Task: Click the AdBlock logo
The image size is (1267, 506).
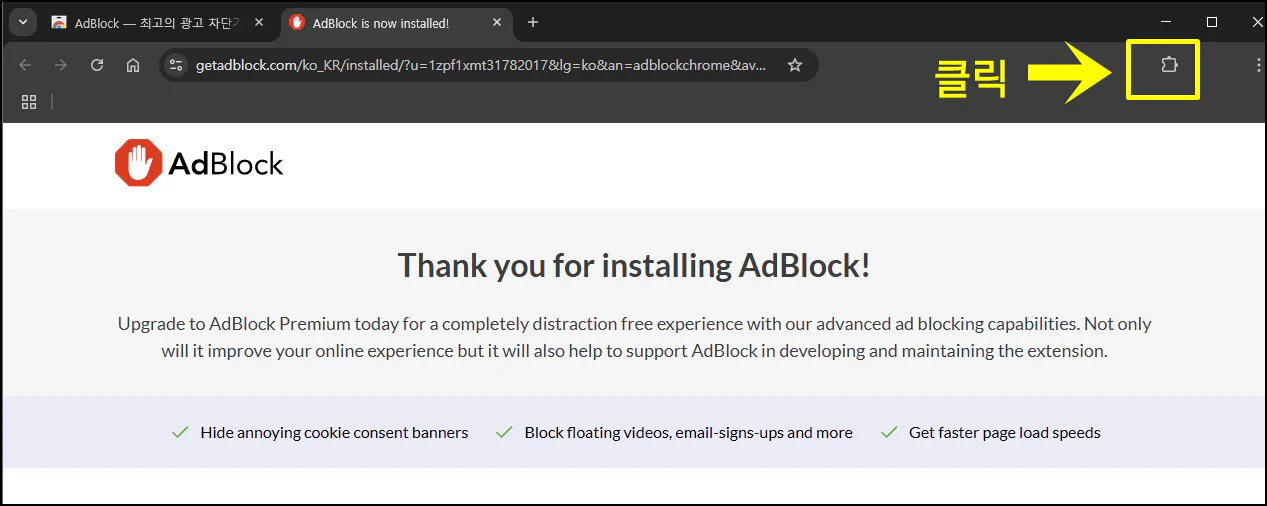Action: [x=199, y=163]
